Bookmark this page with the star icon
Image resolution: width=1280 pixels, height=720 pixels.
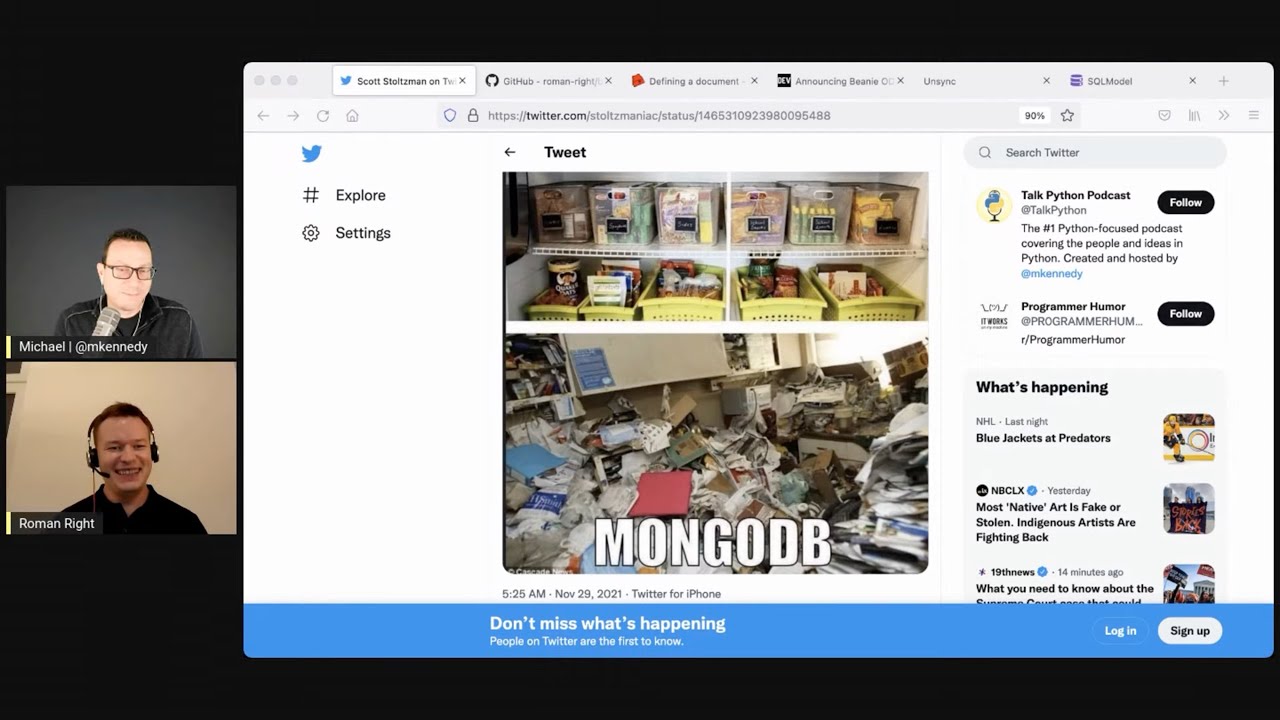pos(1067,116)
